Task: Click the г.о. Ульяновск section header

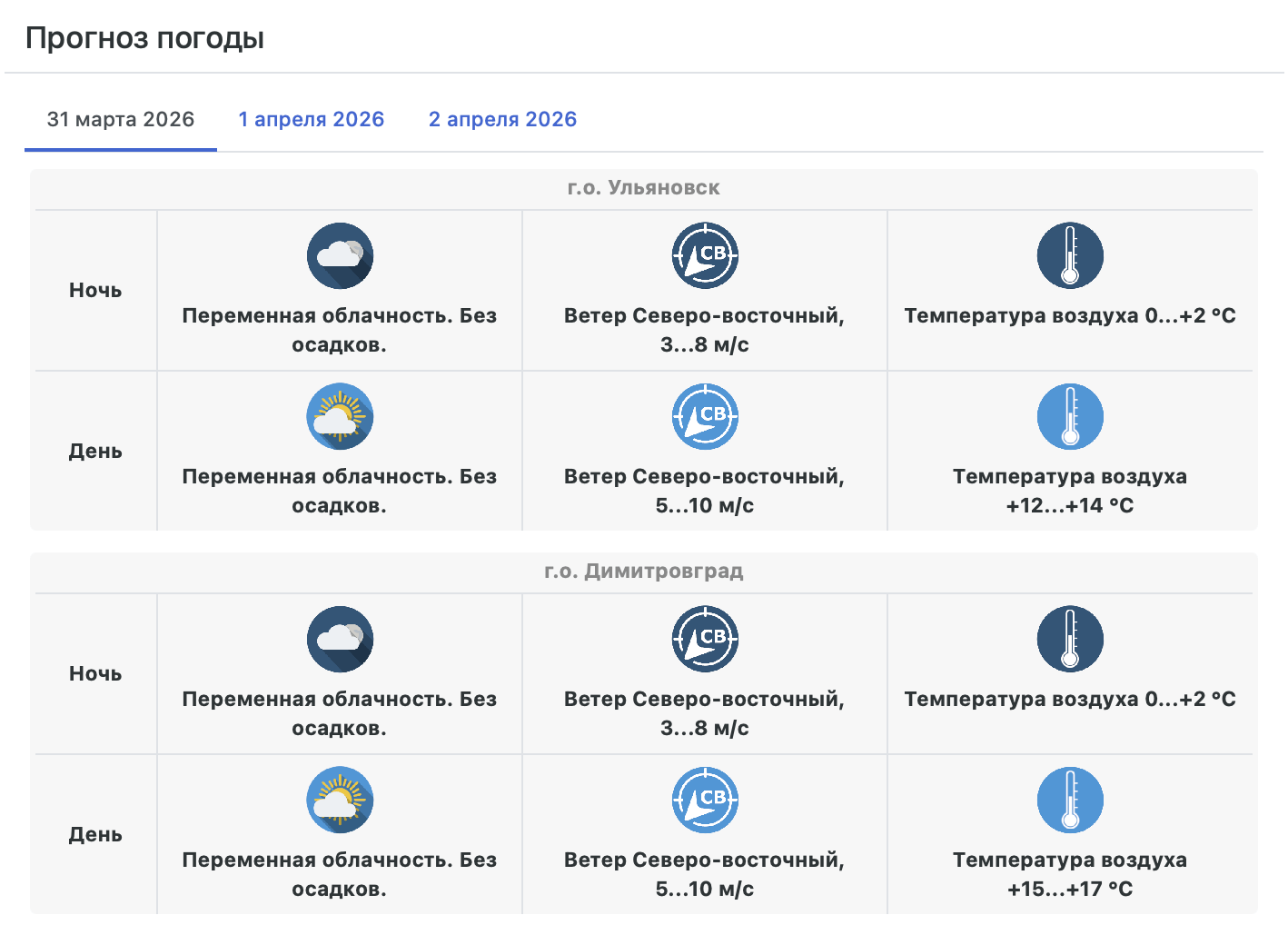Action: 643,188
